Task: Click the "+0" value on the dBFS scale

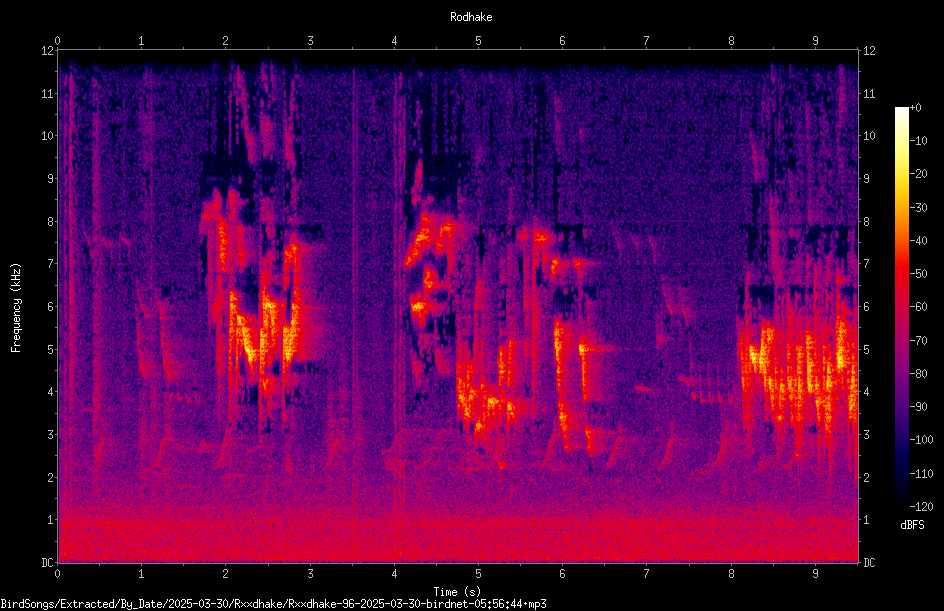Action: tap(916, 108)
